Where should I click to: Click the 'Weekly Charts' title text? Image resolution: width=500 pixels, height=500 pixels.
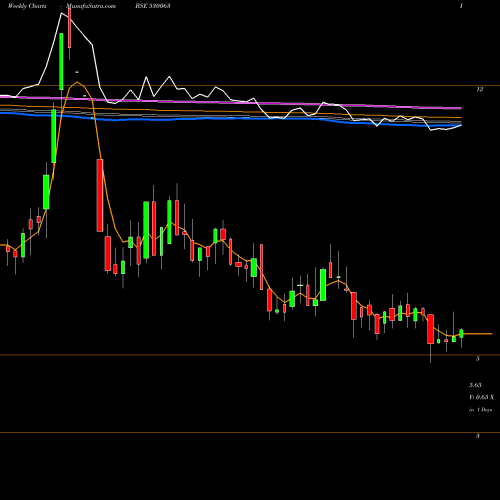point(27,6)
